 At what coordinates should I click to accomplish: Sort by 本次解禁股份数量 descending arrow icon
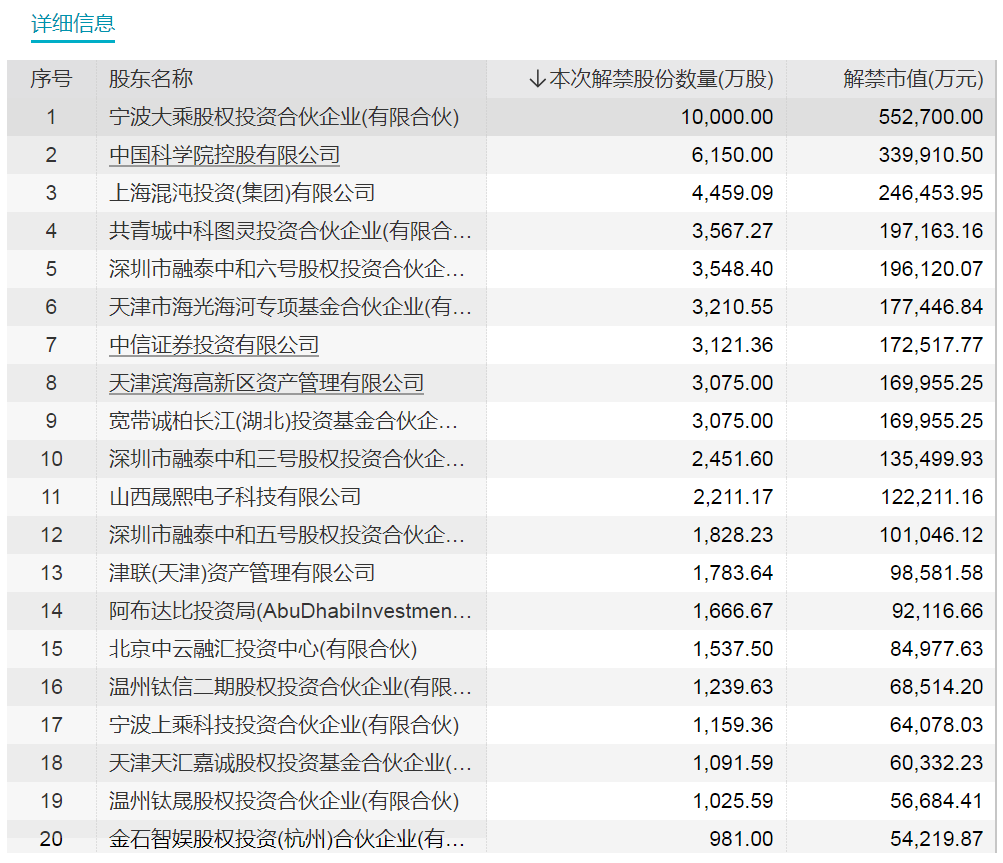click(x=537, y=79)
